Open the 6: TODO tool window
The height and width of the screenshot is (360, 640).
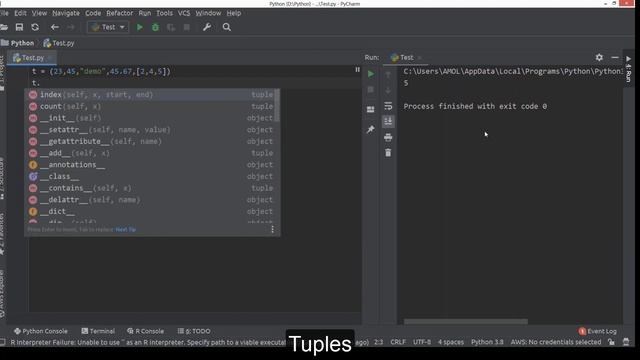coord(194,331)
